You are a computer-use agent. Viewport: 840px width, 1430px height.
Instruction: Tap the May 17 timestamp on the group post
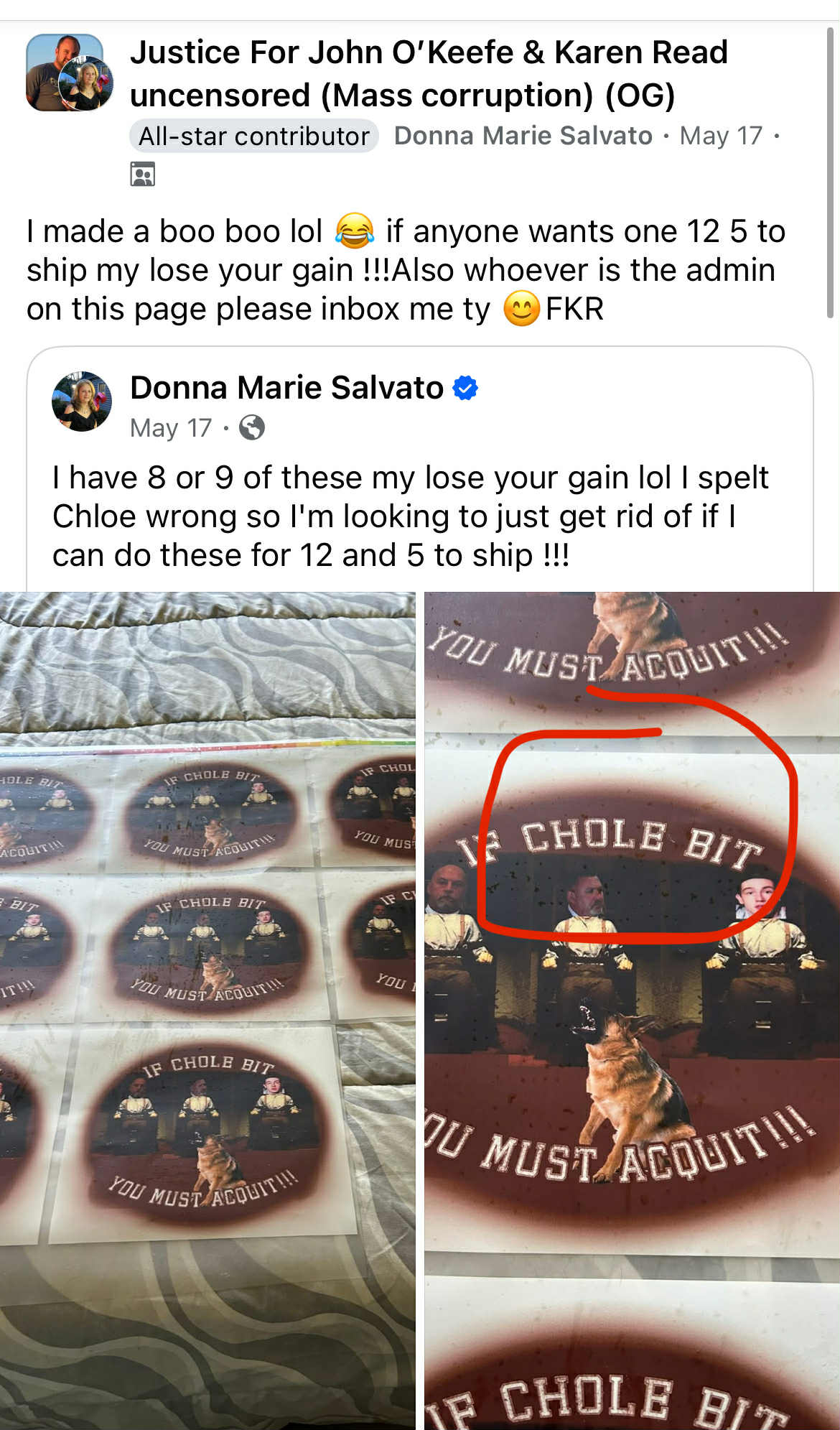721,136
